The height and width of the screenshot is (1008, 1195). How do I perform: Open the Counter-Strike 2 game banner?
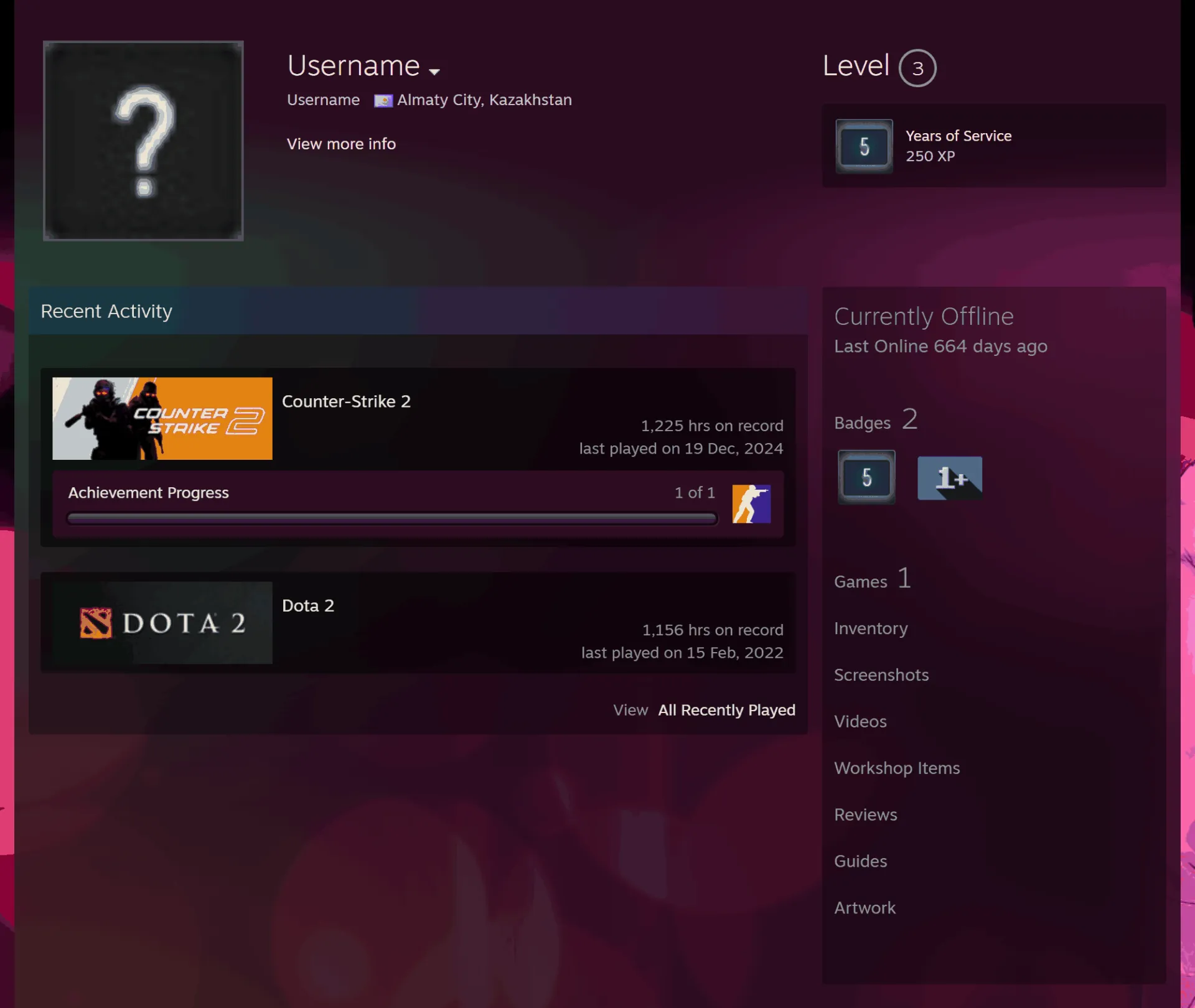click(162, 418)
